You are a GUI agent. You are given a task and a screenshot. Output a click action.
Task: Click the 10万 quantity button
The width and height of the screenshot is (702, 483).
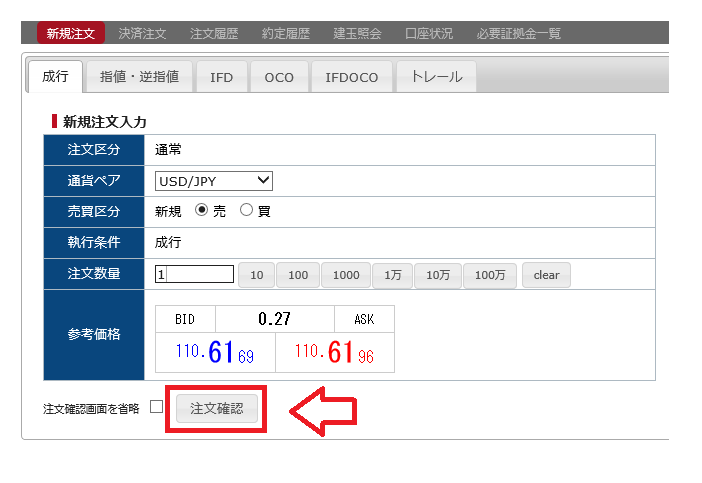[437, 275]
